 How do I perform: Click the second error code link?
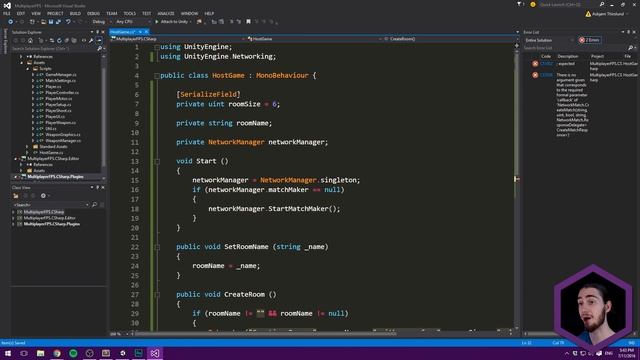546,75
